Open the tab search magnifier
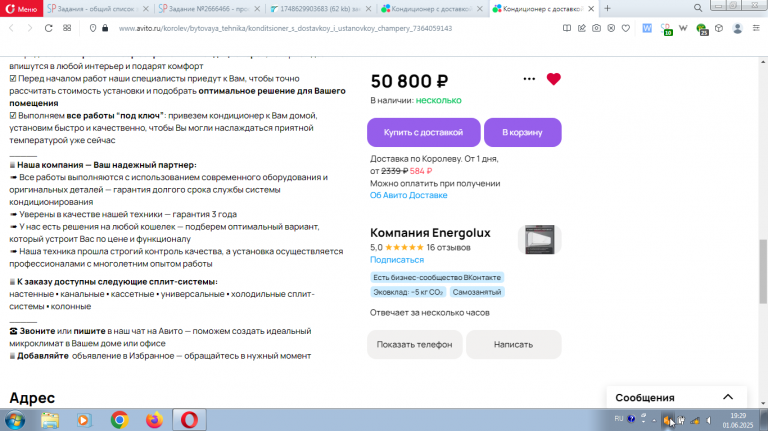This screenshot has width=768, height=431. [x=698, y=8]
